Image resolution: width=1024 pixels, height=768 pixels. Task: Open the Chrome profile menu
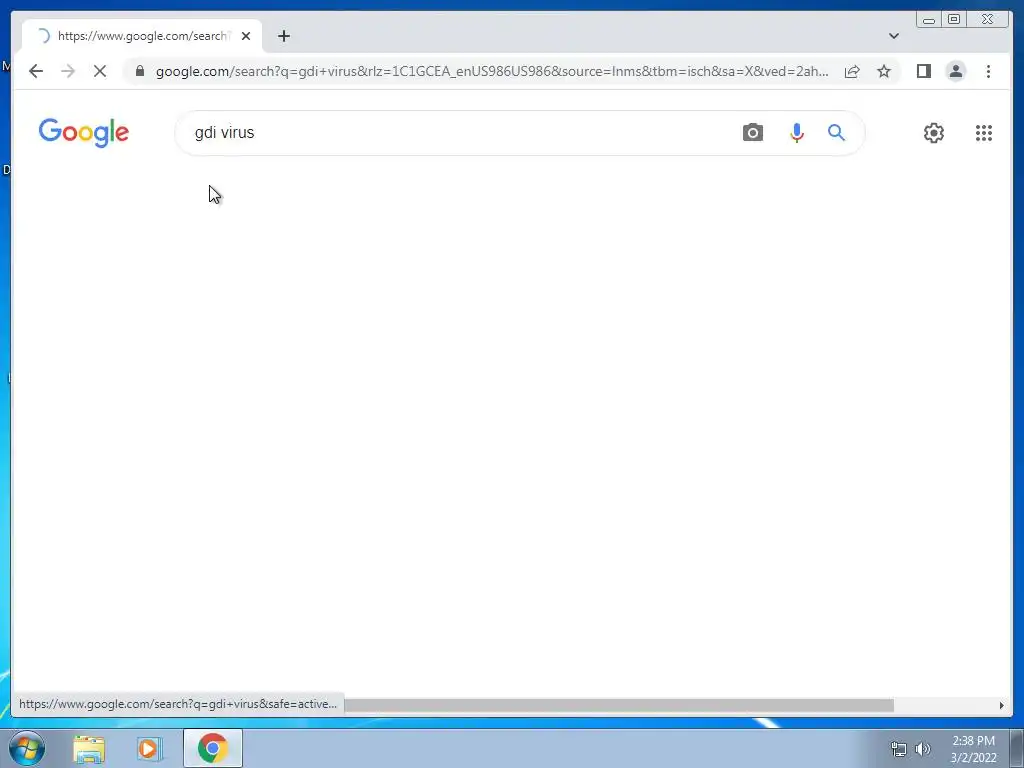click(955, 71)
